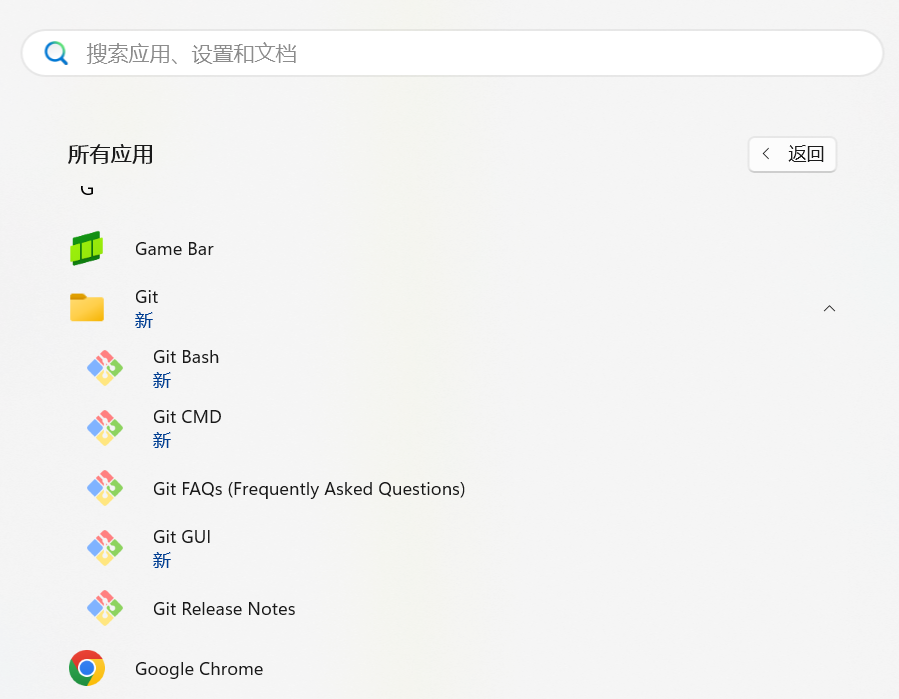Click the Game Bar green icon

pyautogui.click(x=87, y=248)
